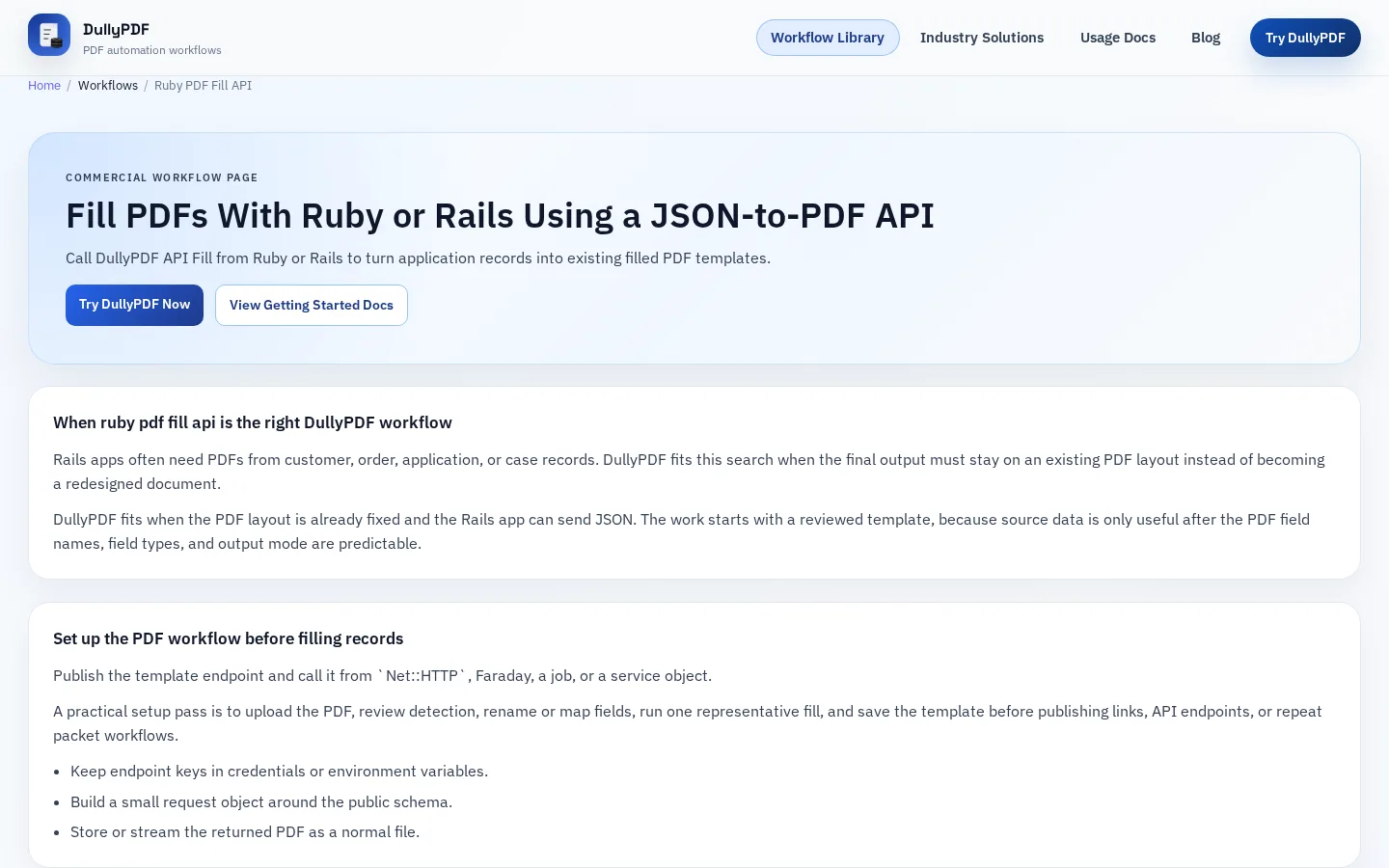Click paragraph starting 'DullyPDF fits when the PDF layout'
Viewport: 1389px width, 868px height.
click(681, 531)
